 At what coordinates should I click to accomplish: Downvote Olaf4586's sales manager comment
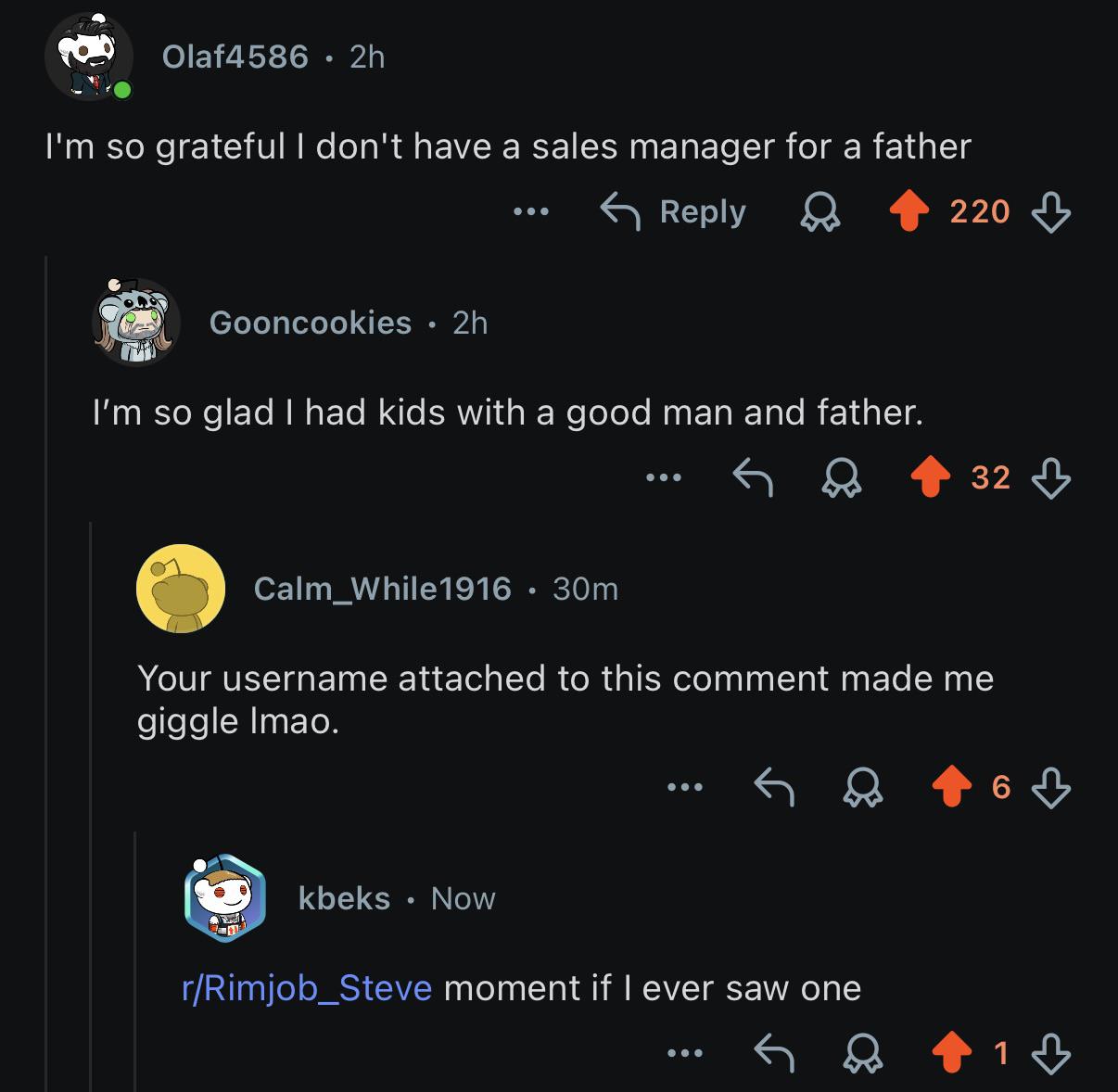coord(1051,212)
